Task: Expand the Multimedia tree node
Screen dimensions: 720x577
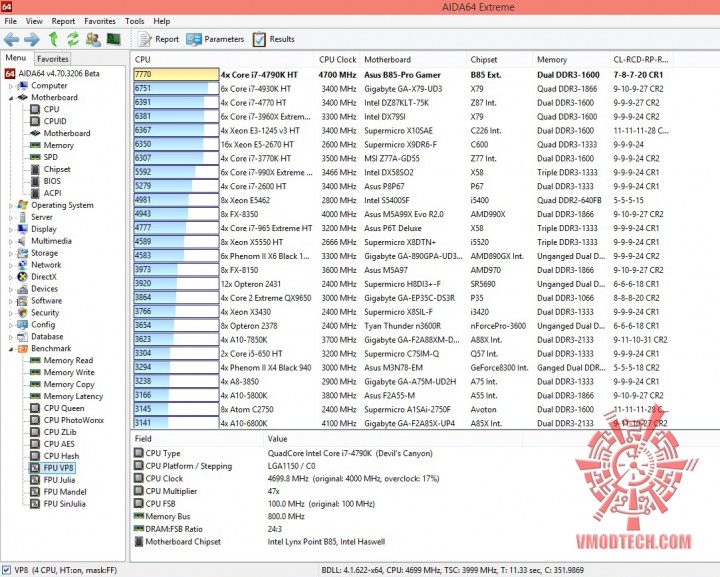Action: point(11,241)
